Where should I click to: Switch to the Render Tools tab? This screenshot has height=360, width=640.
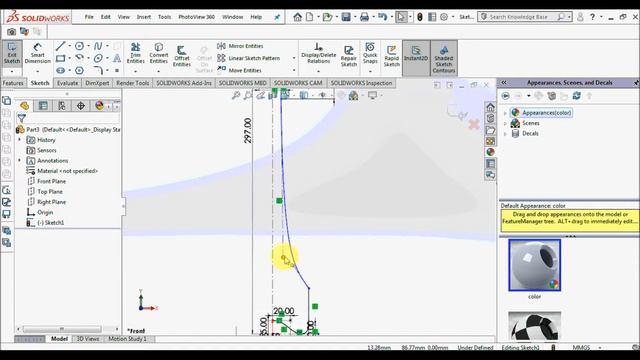pyautogui.click(x=133, y=83)
